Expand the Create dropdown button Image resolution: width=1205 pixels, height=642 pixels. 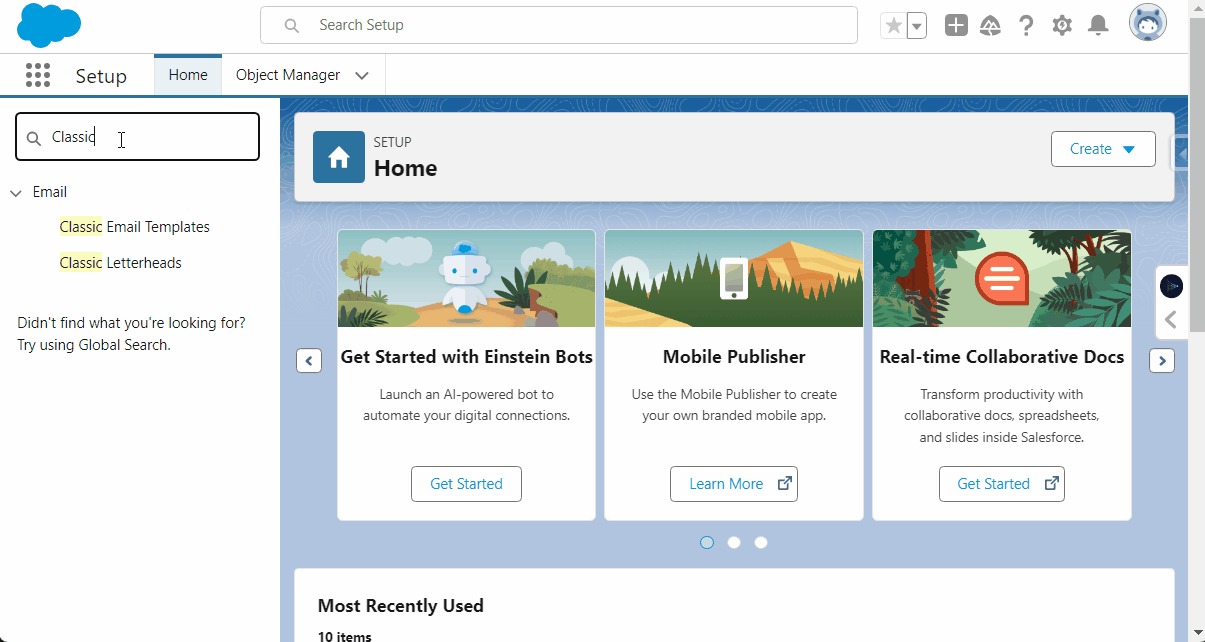(1103, 149)
